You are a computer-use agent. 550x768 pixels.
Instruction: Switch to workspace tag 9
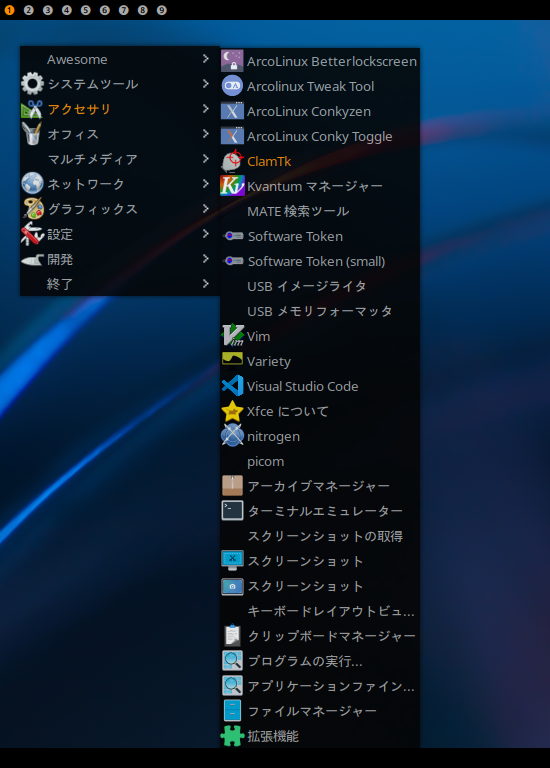162,10
